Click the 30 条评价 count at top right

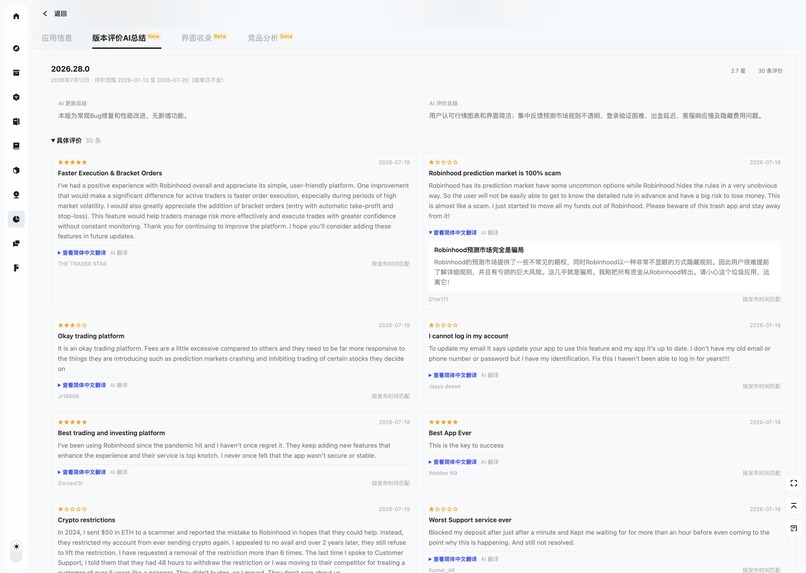[x=771, y=71]
